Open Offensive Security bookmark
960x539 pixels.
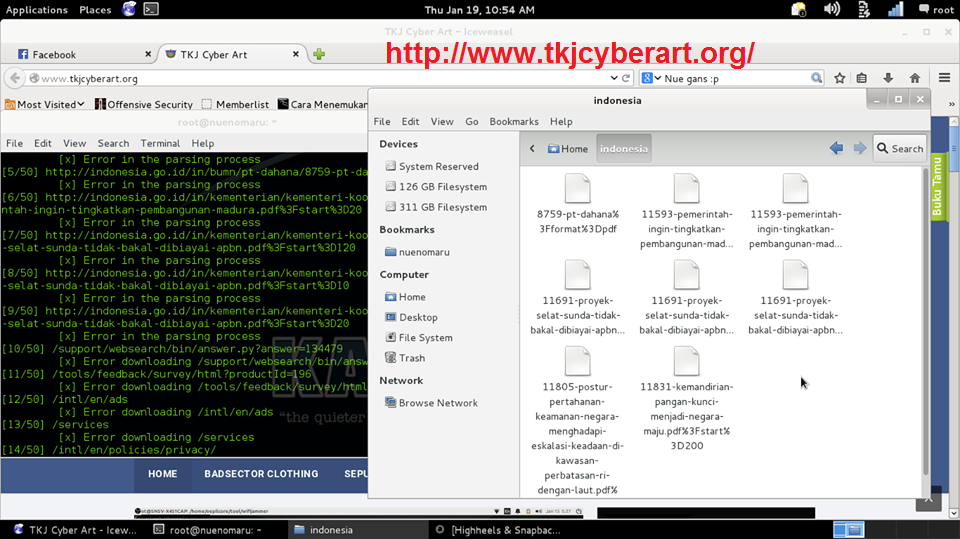click(x=144, y=105)
